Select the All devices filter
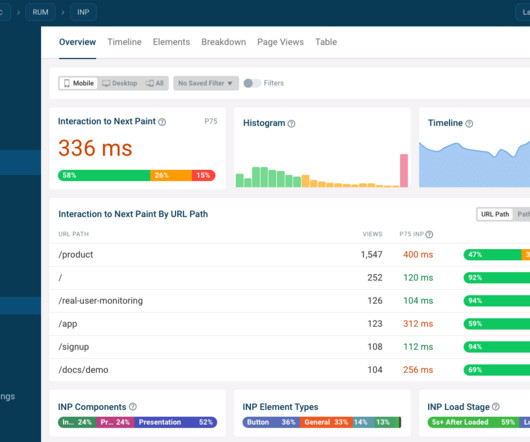This screenshot has width=530, height=442. (x=155, y=83)
